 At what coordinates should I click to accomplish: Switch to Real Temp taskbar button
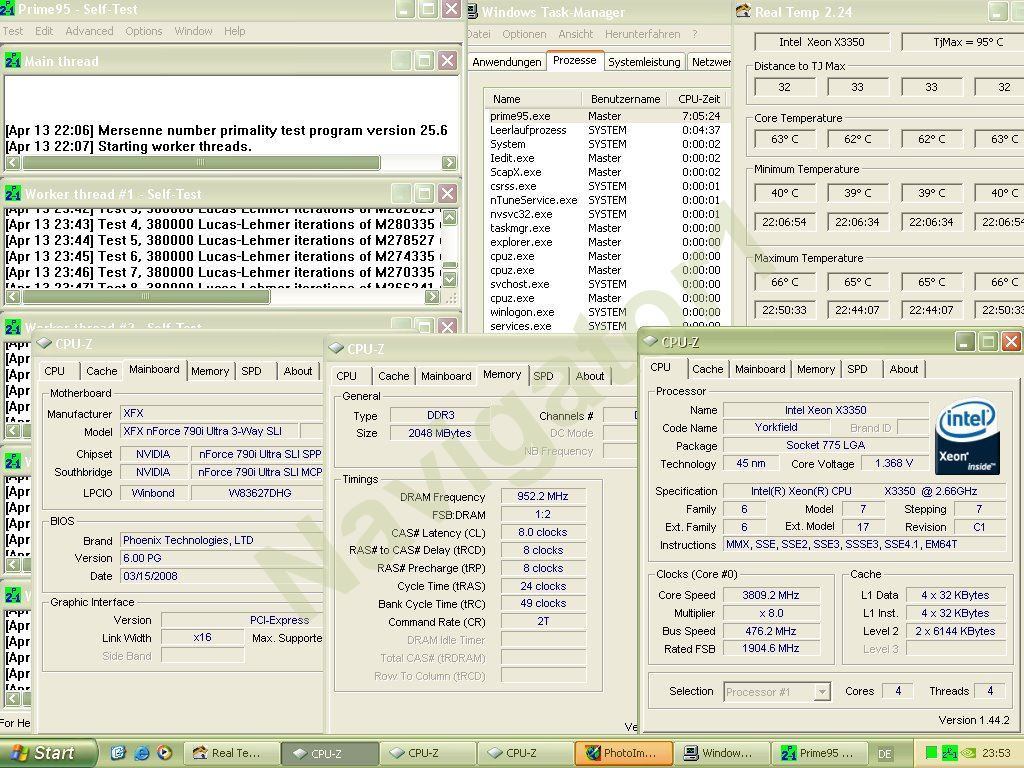pos(231,753)
